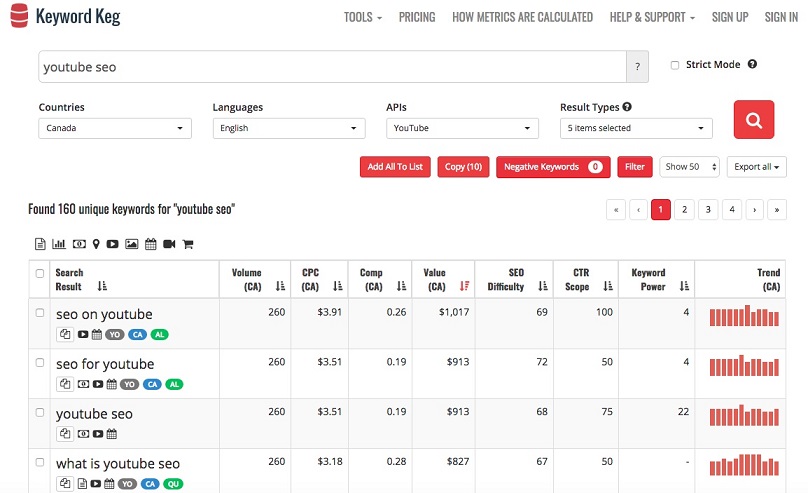Sort by Value (CA) column arrow
808x493 pixels.
(464, 286)
